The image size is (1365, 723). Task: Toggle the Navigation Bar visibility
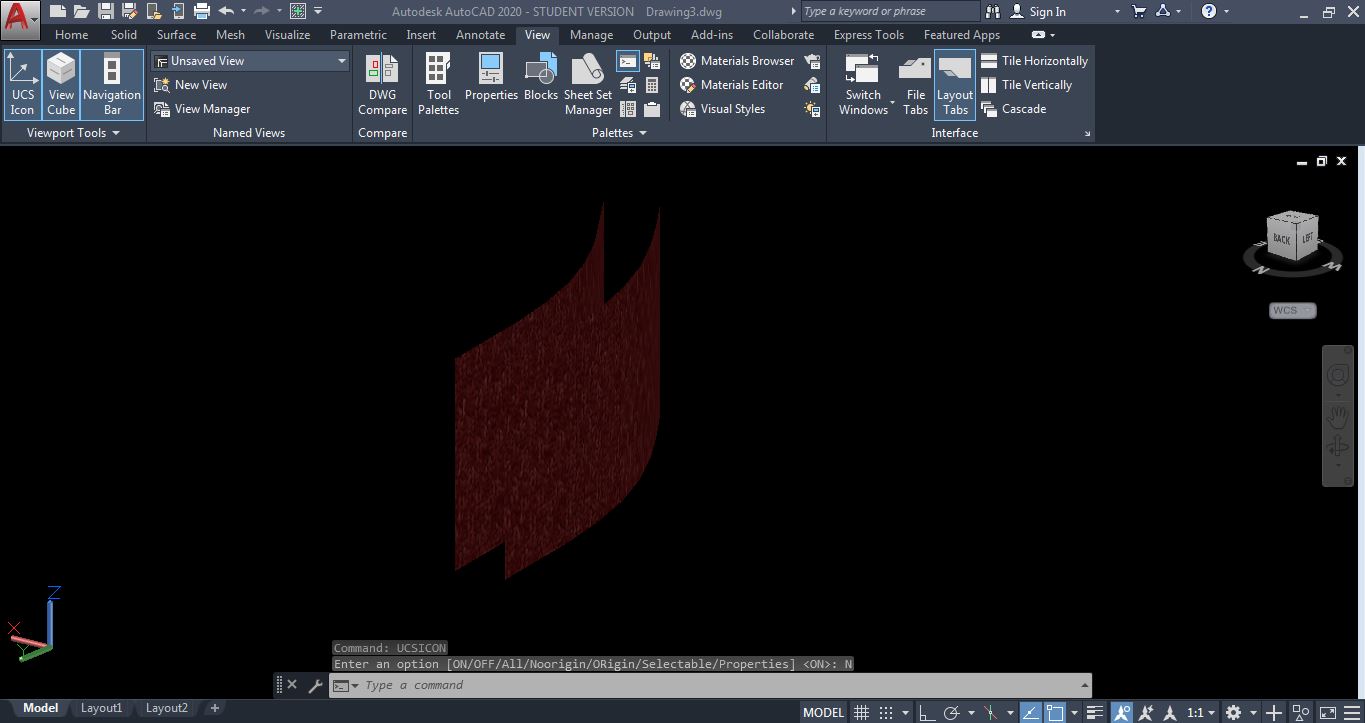tap(111, 84)
